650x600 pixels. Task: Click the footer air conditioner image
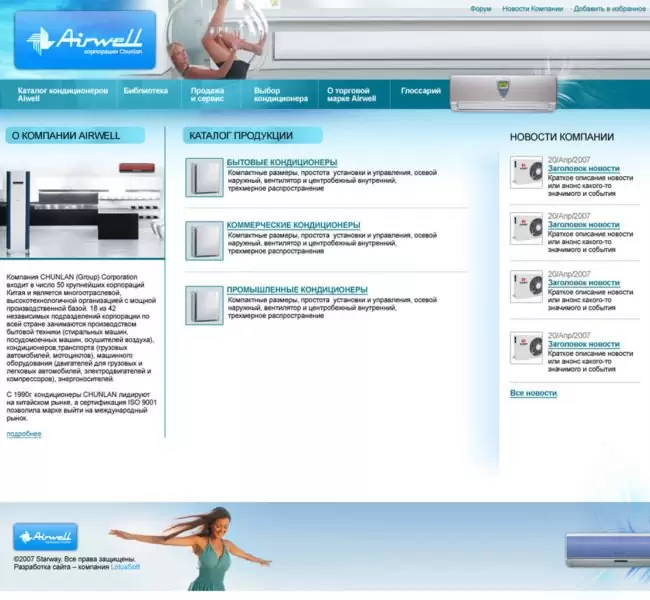[x=608, y=551]
